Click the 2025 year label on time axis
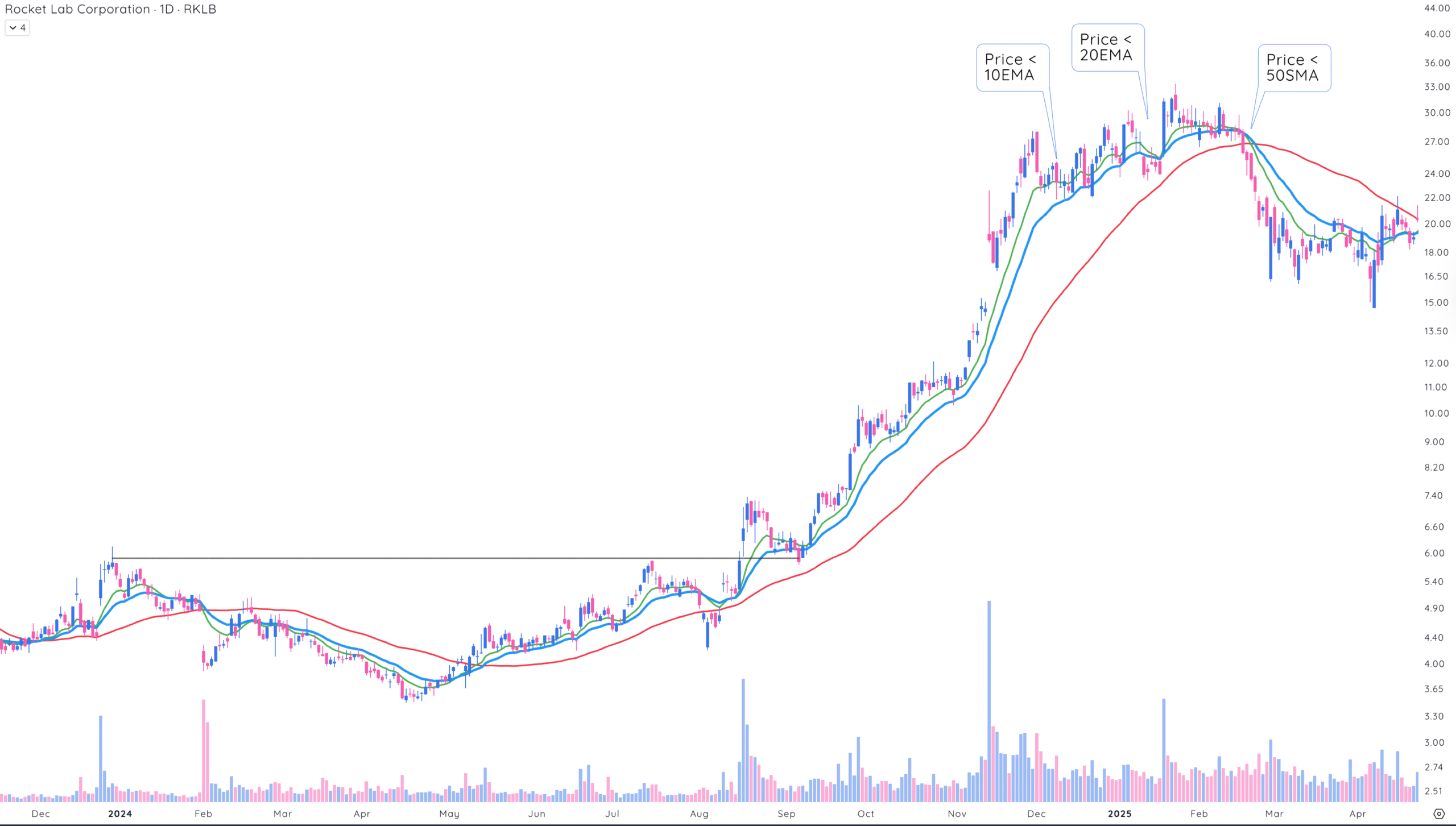The image size is (1456, 826). [1119, 813]
